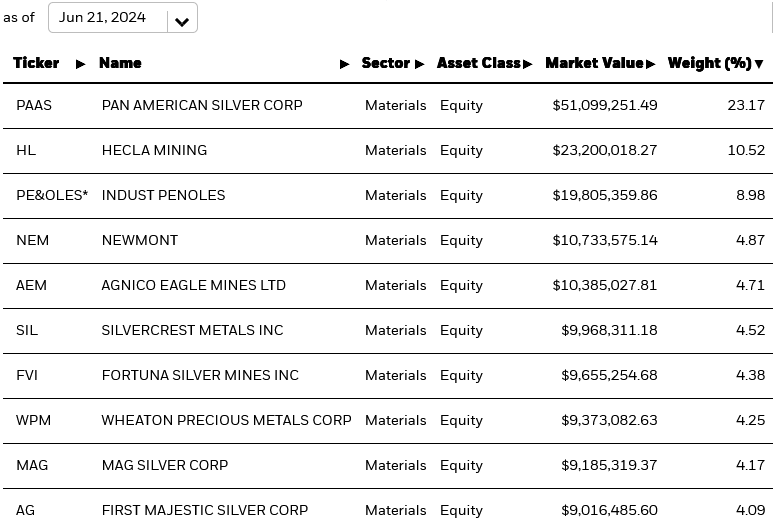Click the sort arrow beside Asset Class header
This screenshot has height=521, width=773.
click(x=528, y=64)
